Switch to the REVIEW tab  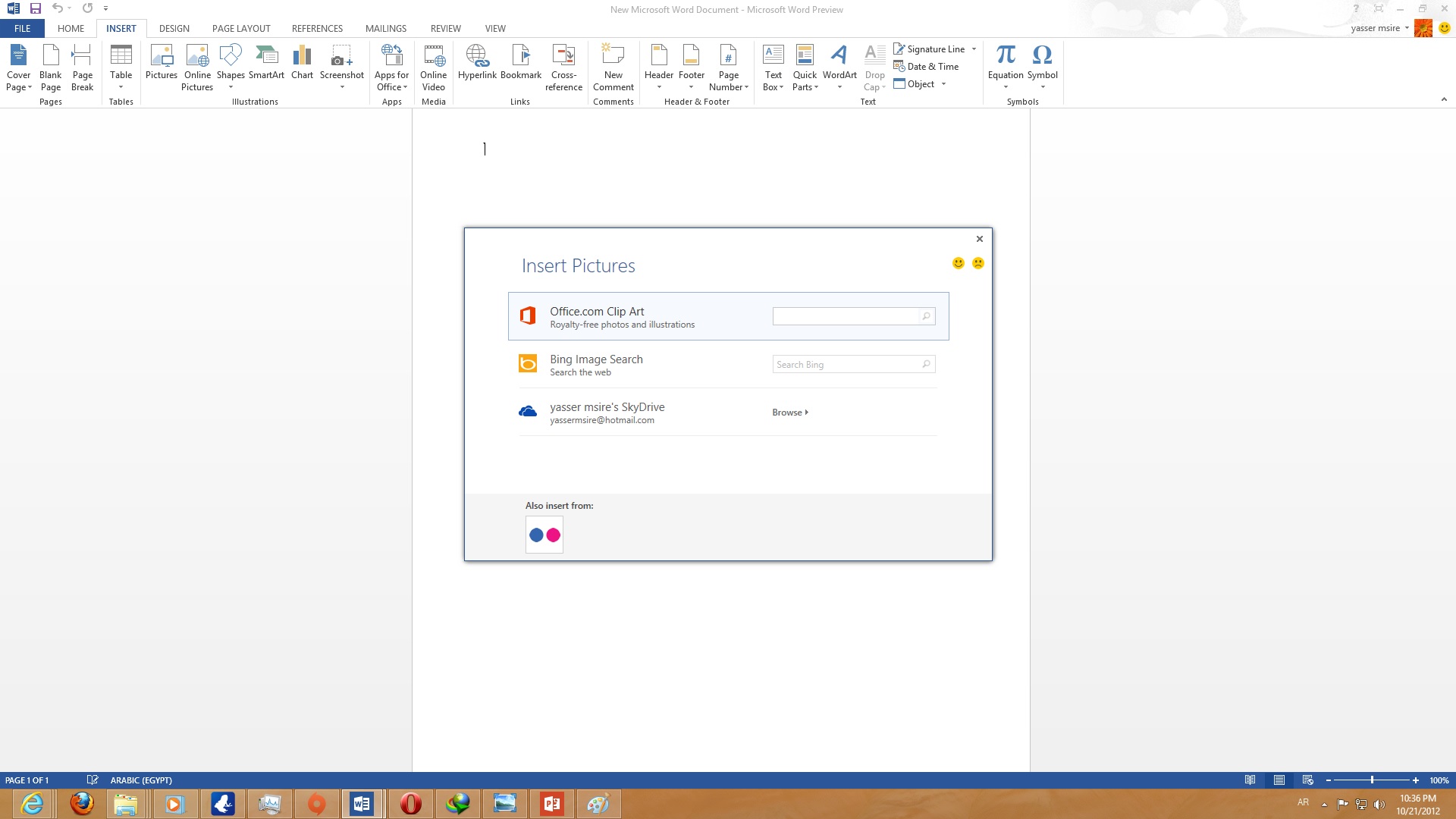(445, 28)
